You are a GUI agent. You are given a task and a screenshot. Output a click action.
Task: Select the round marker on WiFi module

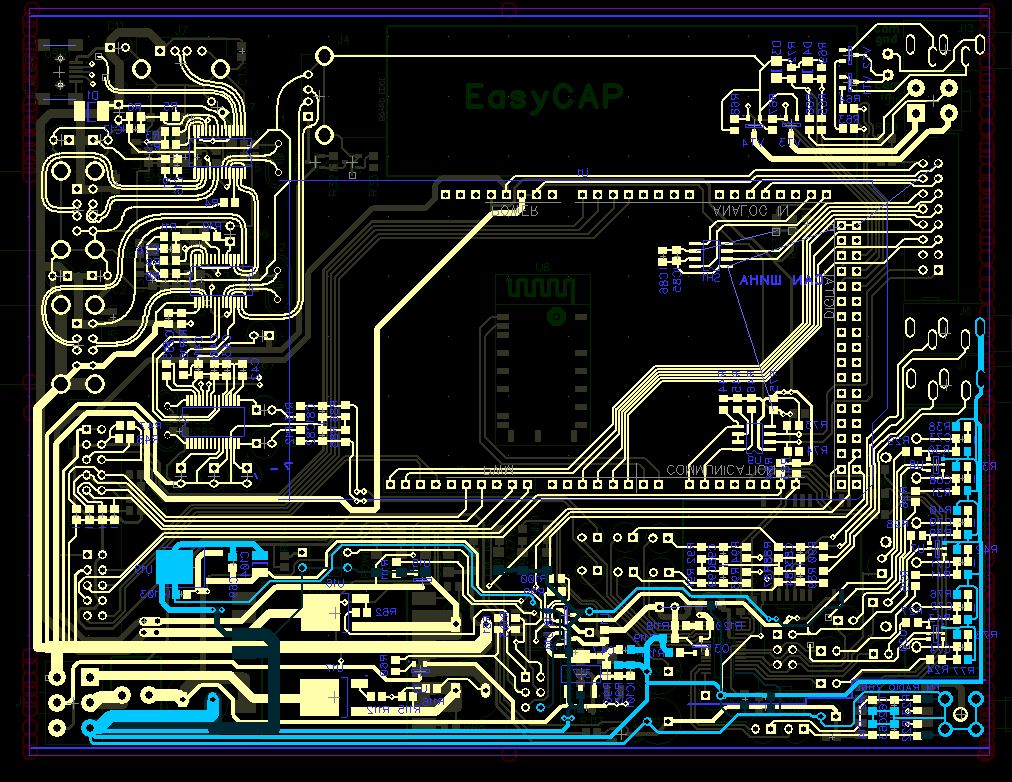click(553, 317)
